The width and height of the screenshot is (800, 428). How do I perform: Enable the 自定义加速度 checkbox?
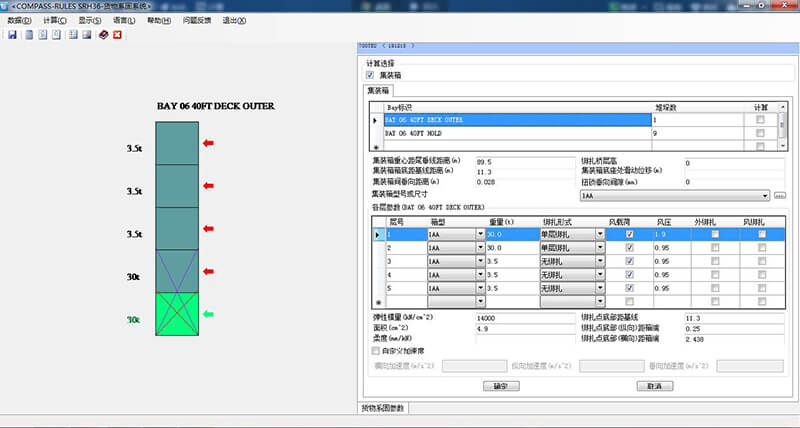pos(376,351)
